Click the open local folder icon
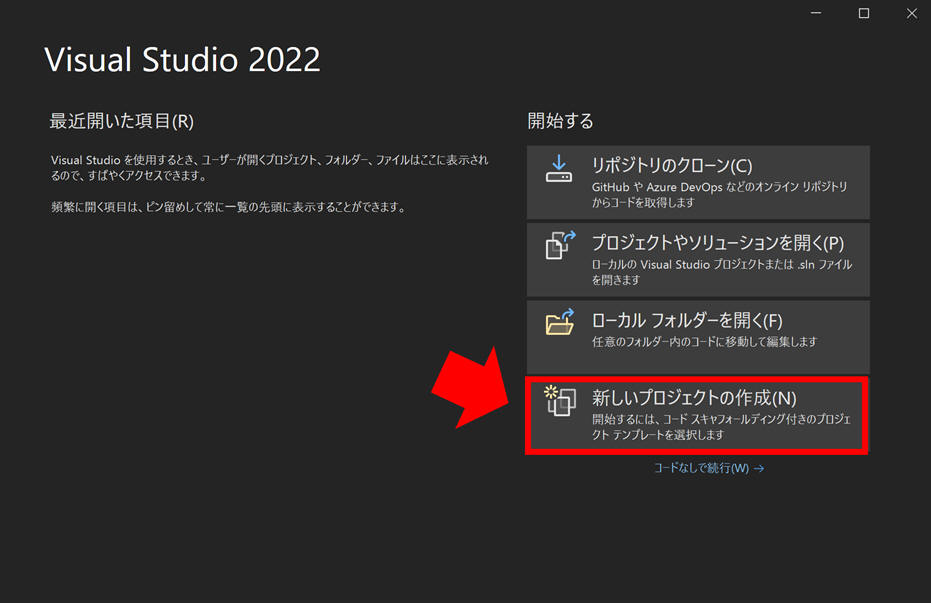 560,322
